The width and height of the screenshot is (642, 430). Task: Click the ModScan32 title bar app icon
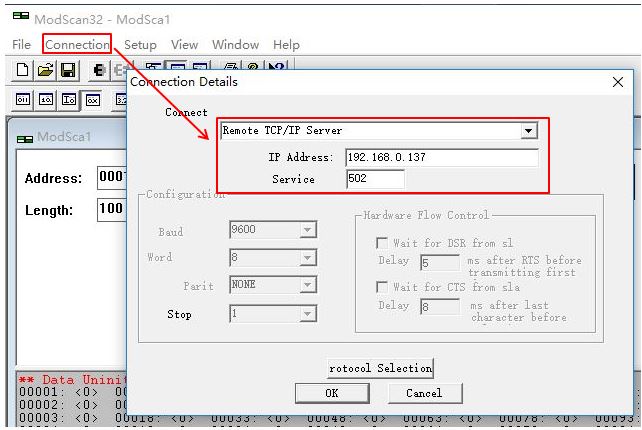point(21,16)
